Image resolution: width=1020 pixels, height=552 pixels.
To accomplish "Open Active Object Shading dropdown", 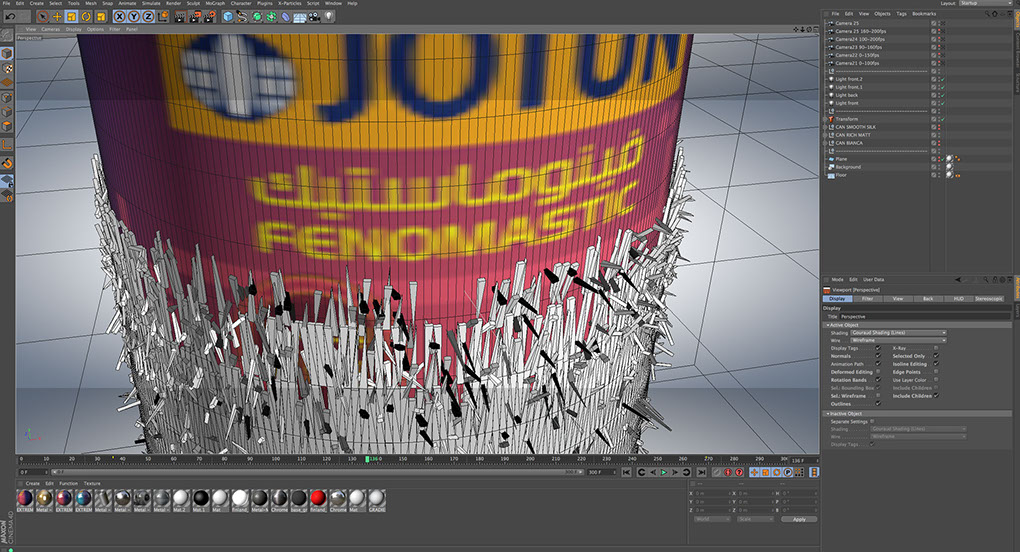I will coord(898,333).
